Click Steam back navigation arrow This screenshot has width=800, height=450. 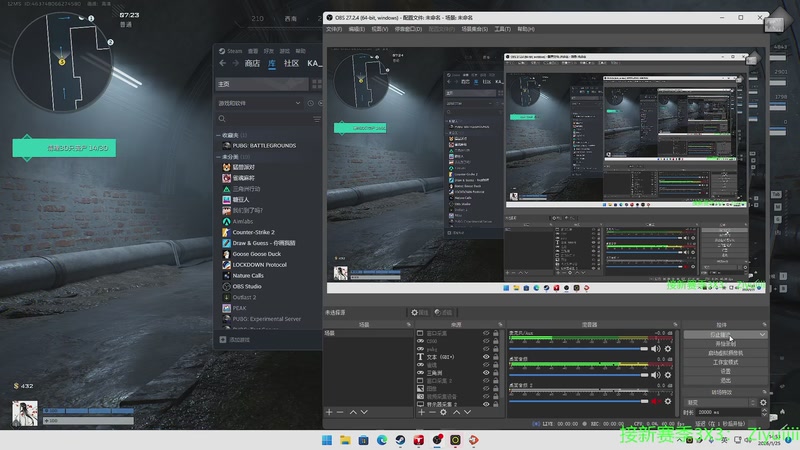click(x=222, y=63)
